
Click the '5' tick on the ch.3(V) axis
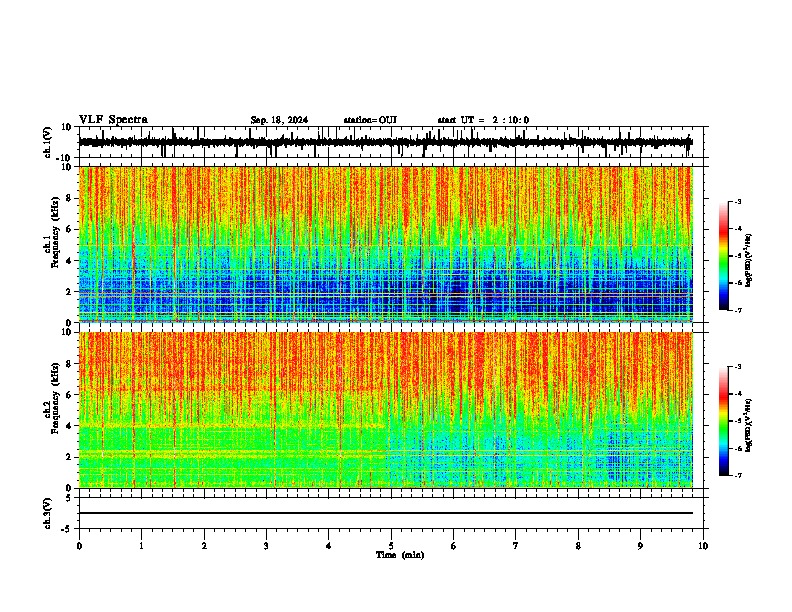click(69, 497)
